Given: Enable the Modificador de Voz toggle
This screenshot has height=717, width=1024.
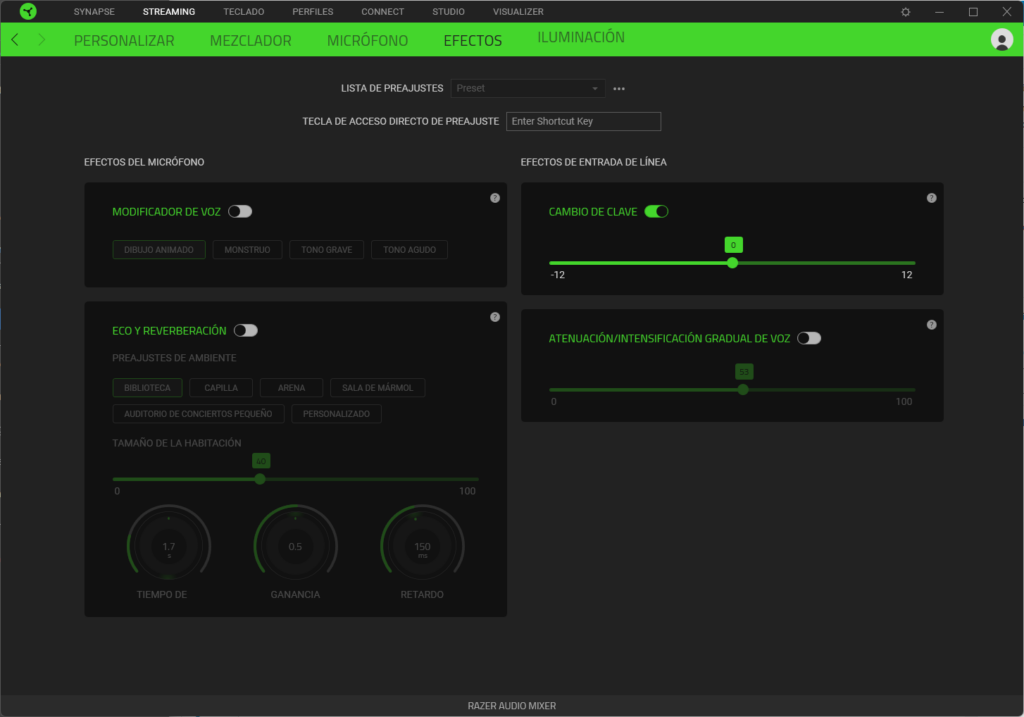Looking at the screenshot, I should [x=240, y=212].
